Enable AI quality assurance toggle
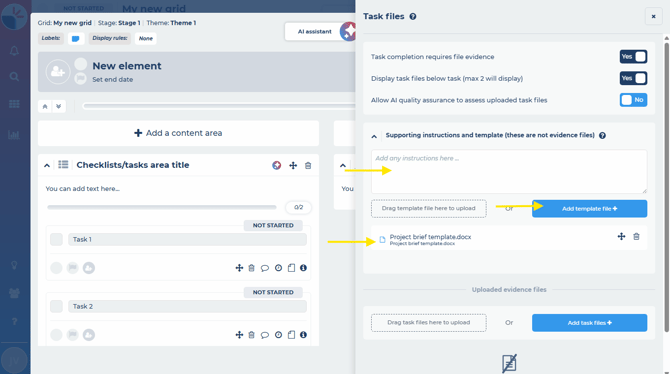Image resolution: width=670 pixels, height=374 pixels. [x=633, y=100]
